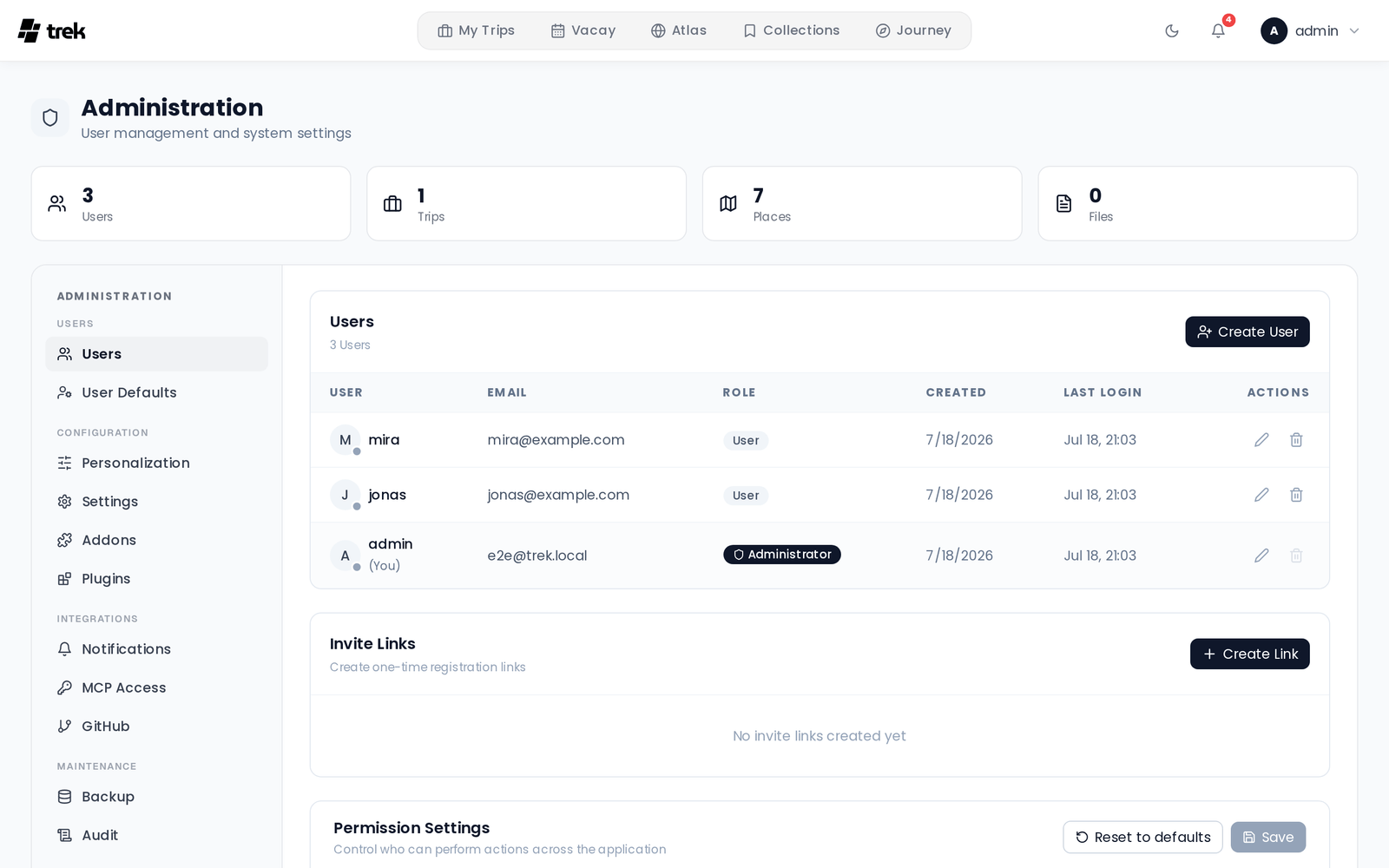Toggle dark mode moon icon
The width and height of the screenshot is (1389, 868).
tap(1172, 31)
